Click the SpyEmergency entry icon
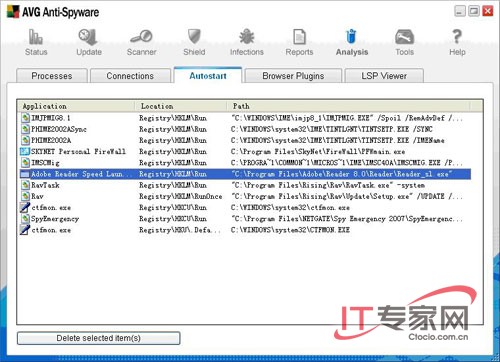Screen dimensions: 500x362 [x=25, y=219]
